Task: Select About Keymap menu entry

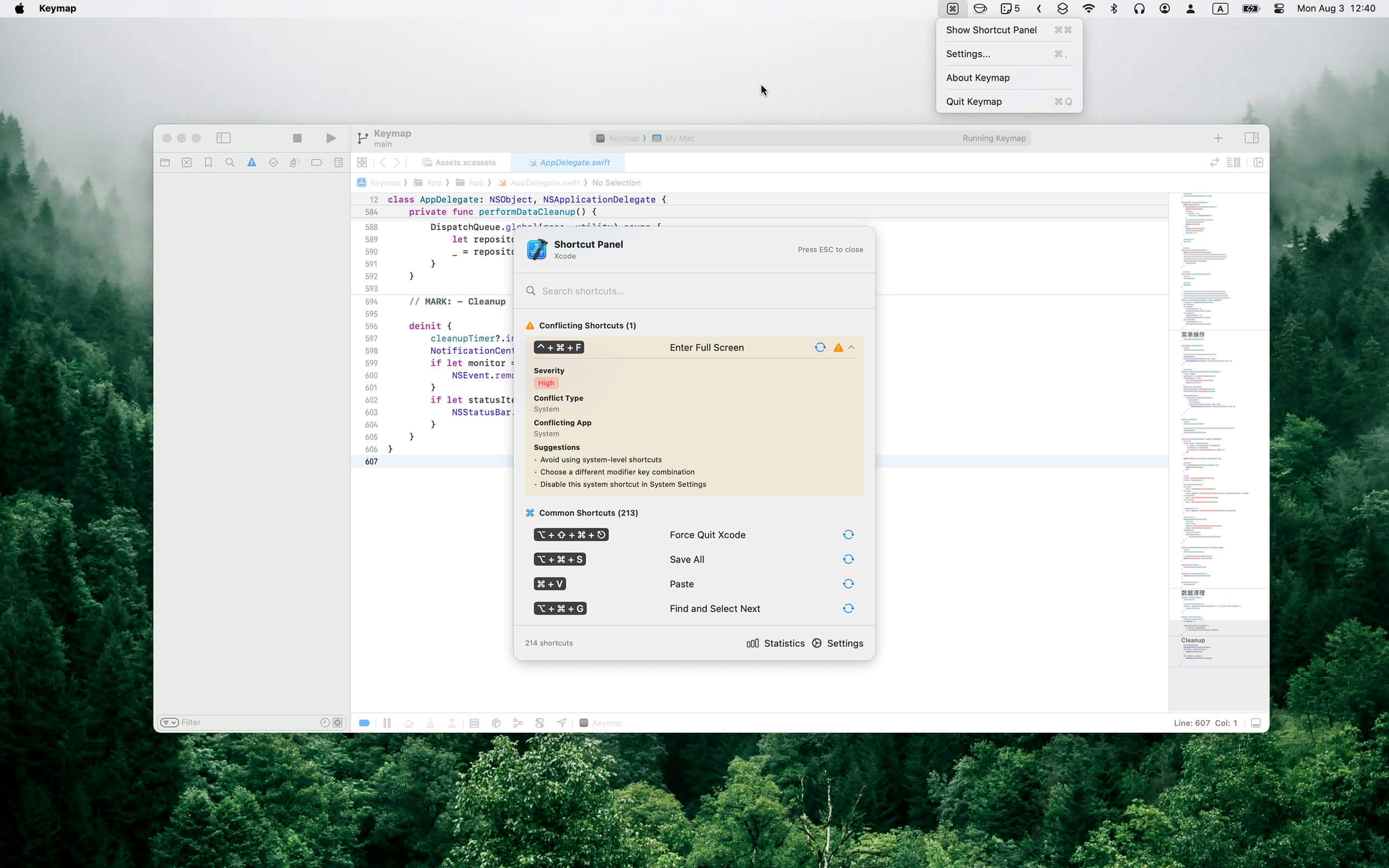Action: point(1009,78)
